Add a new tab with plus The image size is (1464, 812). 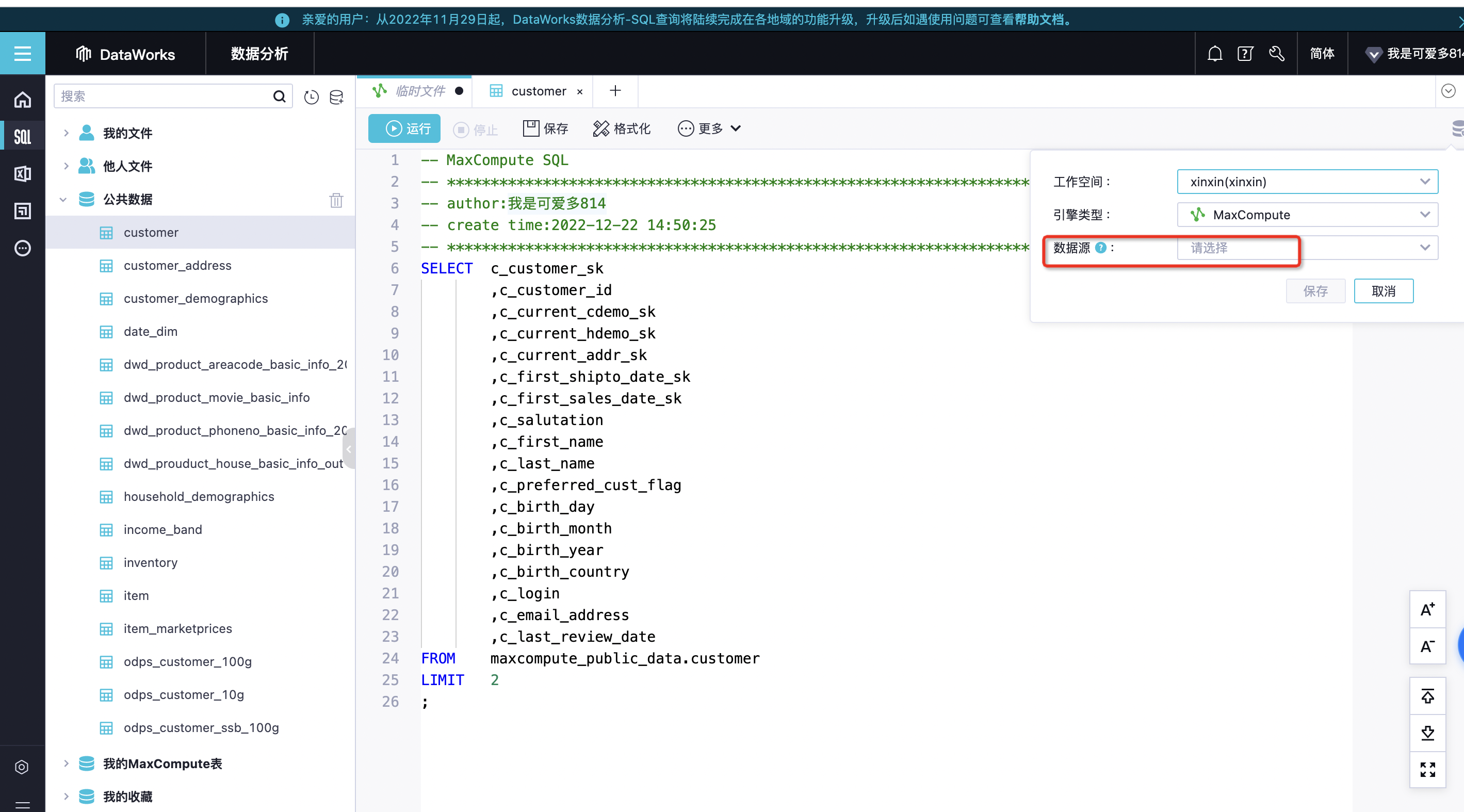(x=615, y=91)
